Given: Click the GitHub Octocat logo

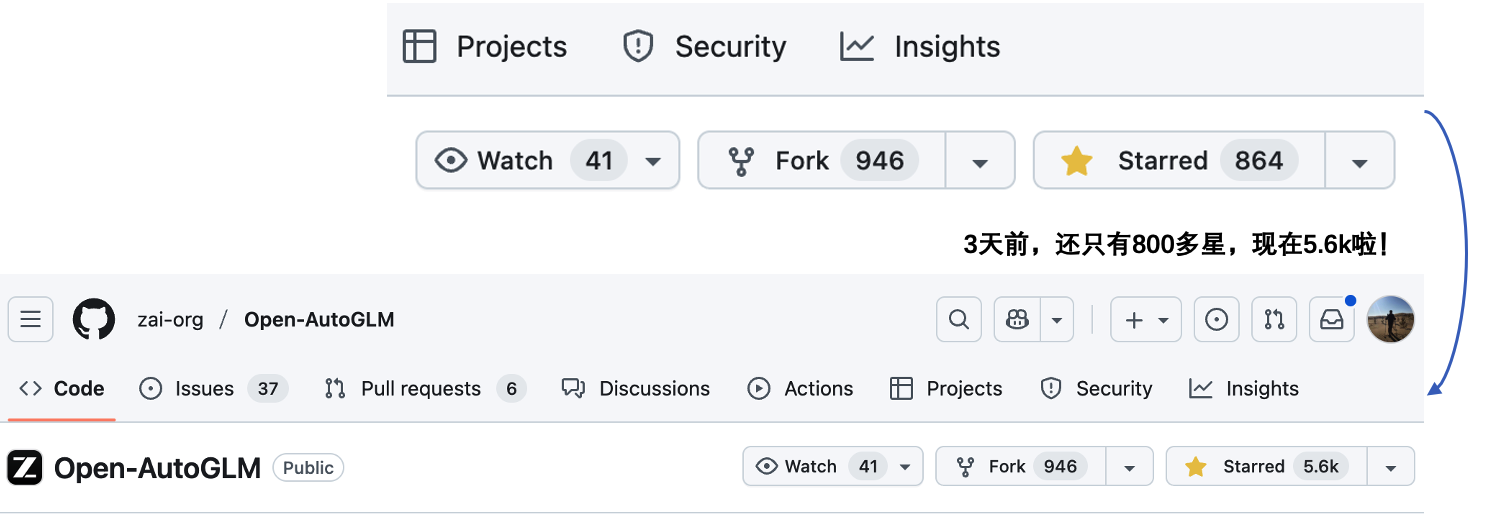Looking at the screenshot, I should 94,320.
